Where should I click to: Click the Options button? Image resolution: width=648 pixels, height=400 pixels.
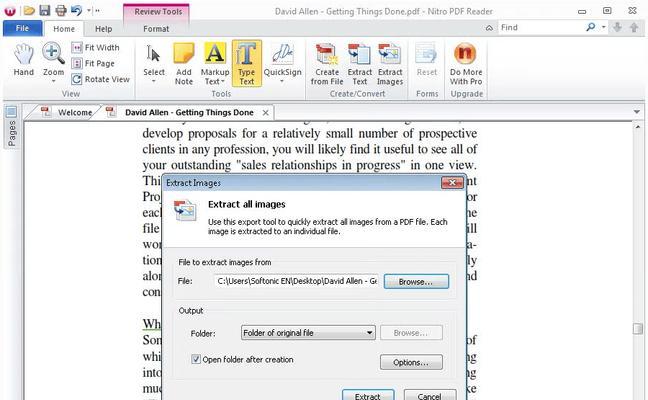pos(411,362)
